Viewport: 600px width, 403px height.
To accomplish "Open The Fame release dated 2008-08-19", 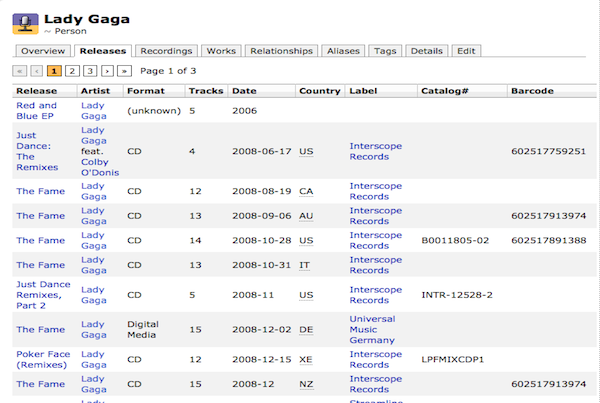I will tap(41, 191).
